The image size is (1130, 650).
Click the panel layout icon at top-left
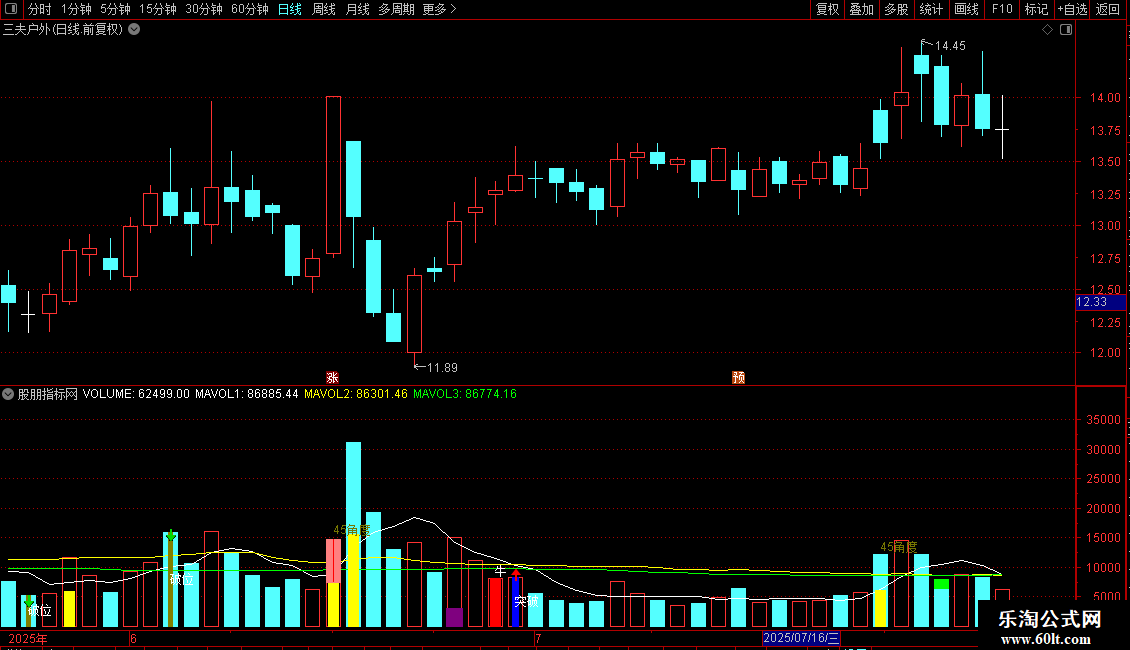(11, 9)
